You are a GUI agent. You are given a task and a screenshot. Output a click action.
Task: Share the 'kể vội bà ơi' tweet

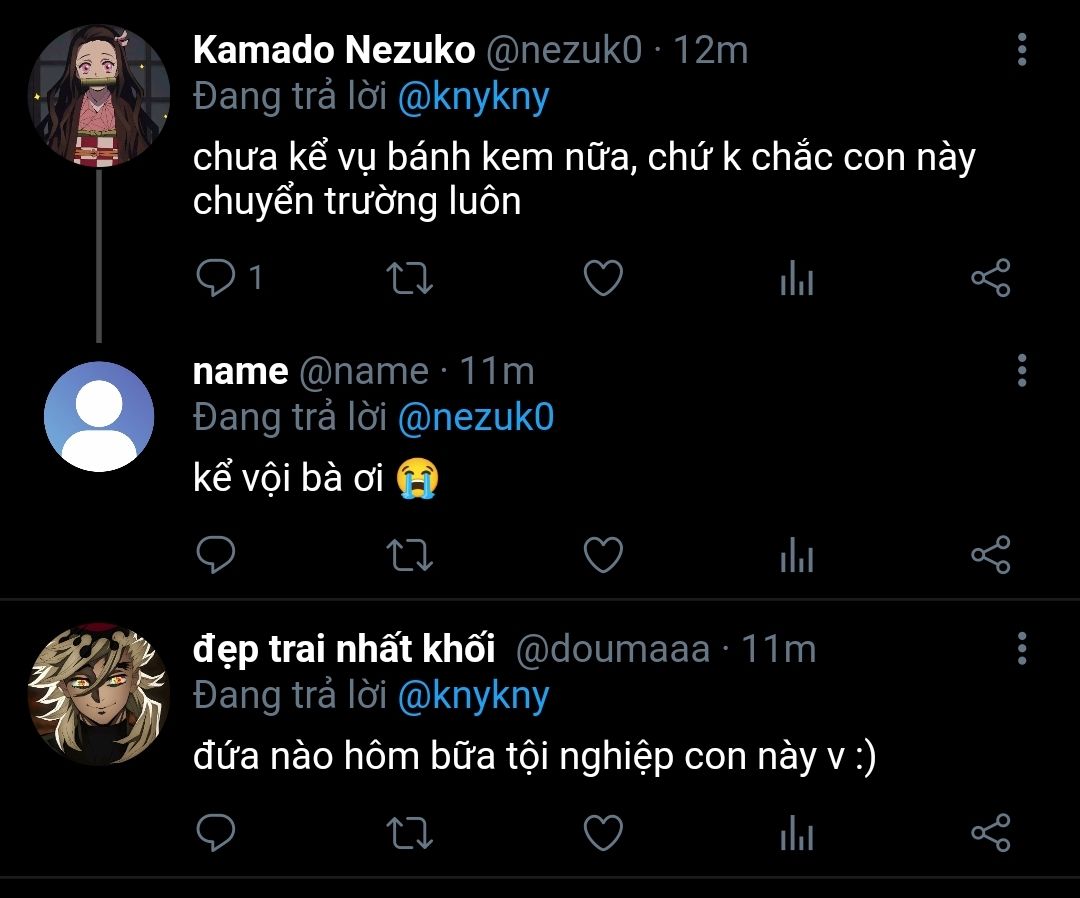point(991,555)
